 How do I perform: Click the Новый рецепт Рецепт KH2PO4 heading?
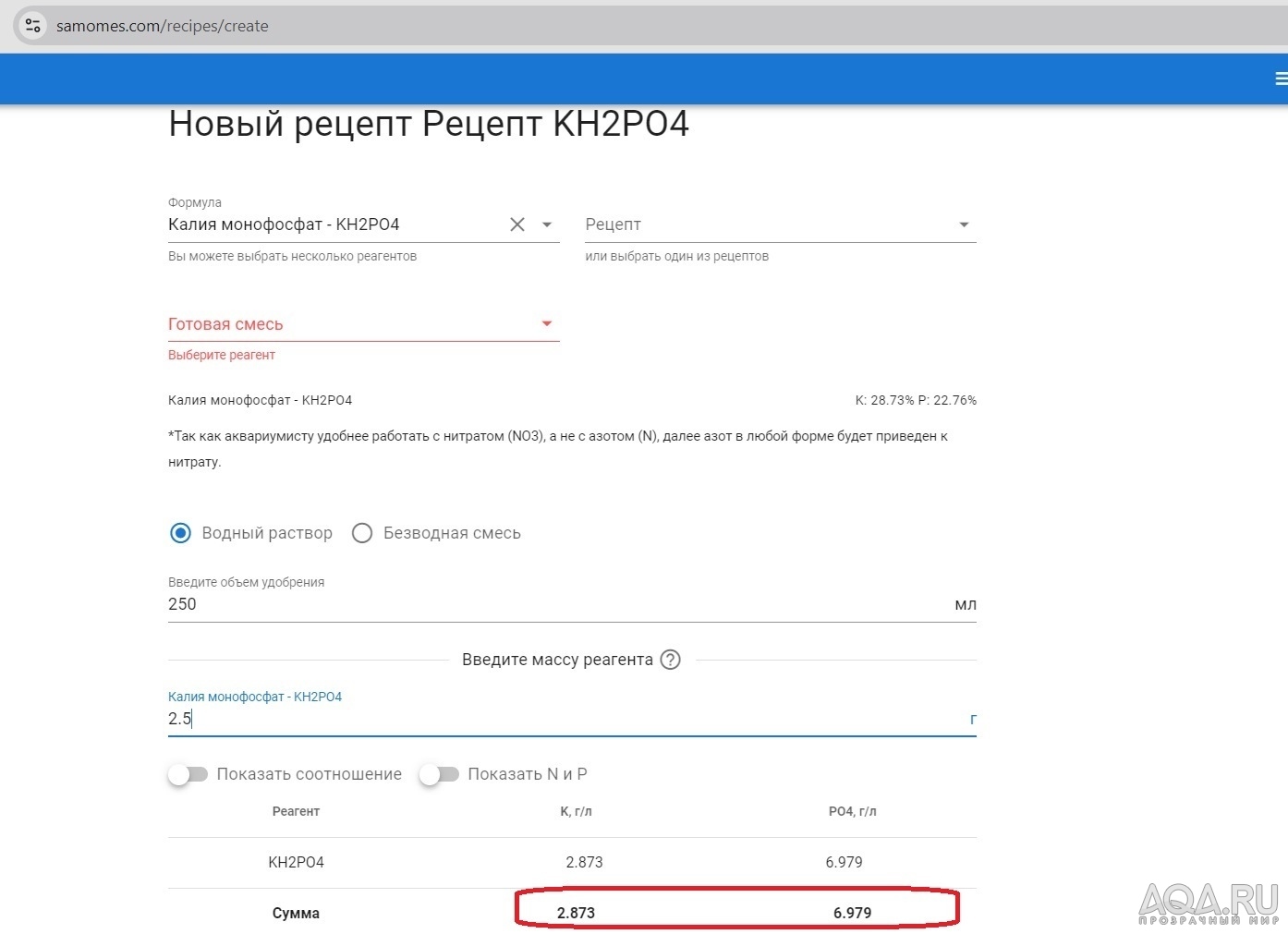[429, 124]
